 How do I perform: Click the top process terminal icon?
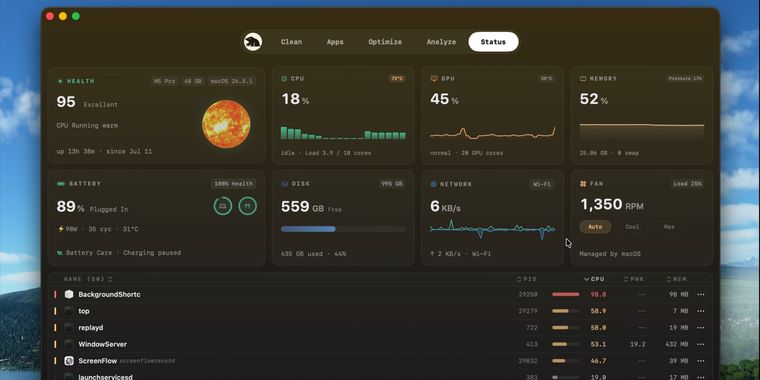click(69, 311)
